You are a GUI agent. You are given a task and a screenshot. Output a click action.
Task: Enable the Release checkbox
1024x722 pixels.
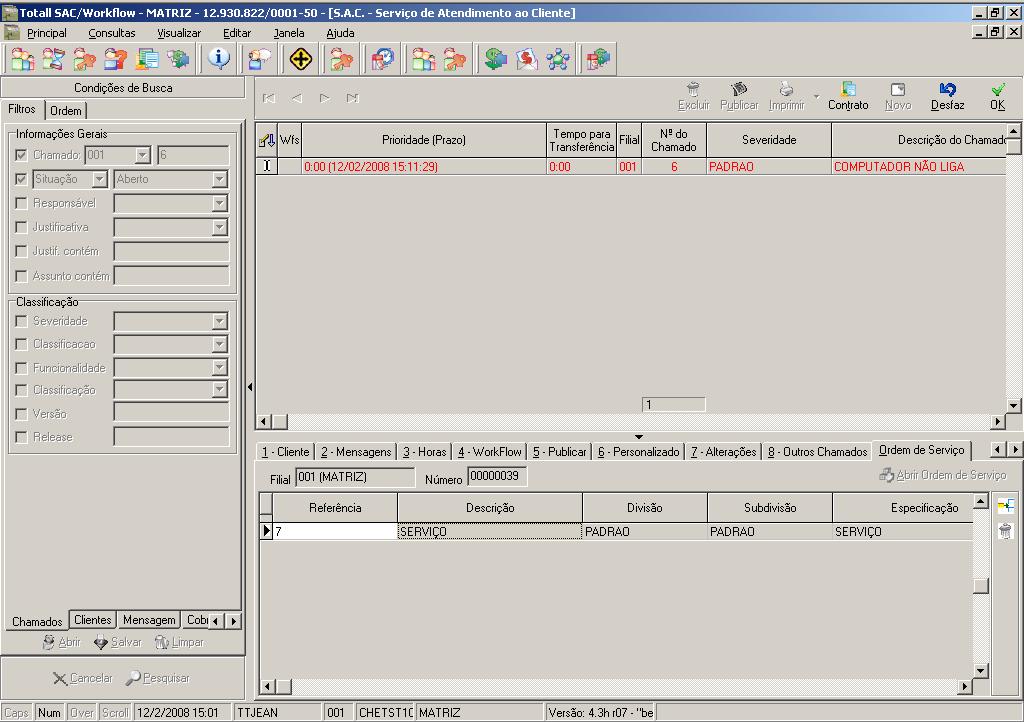21,437
